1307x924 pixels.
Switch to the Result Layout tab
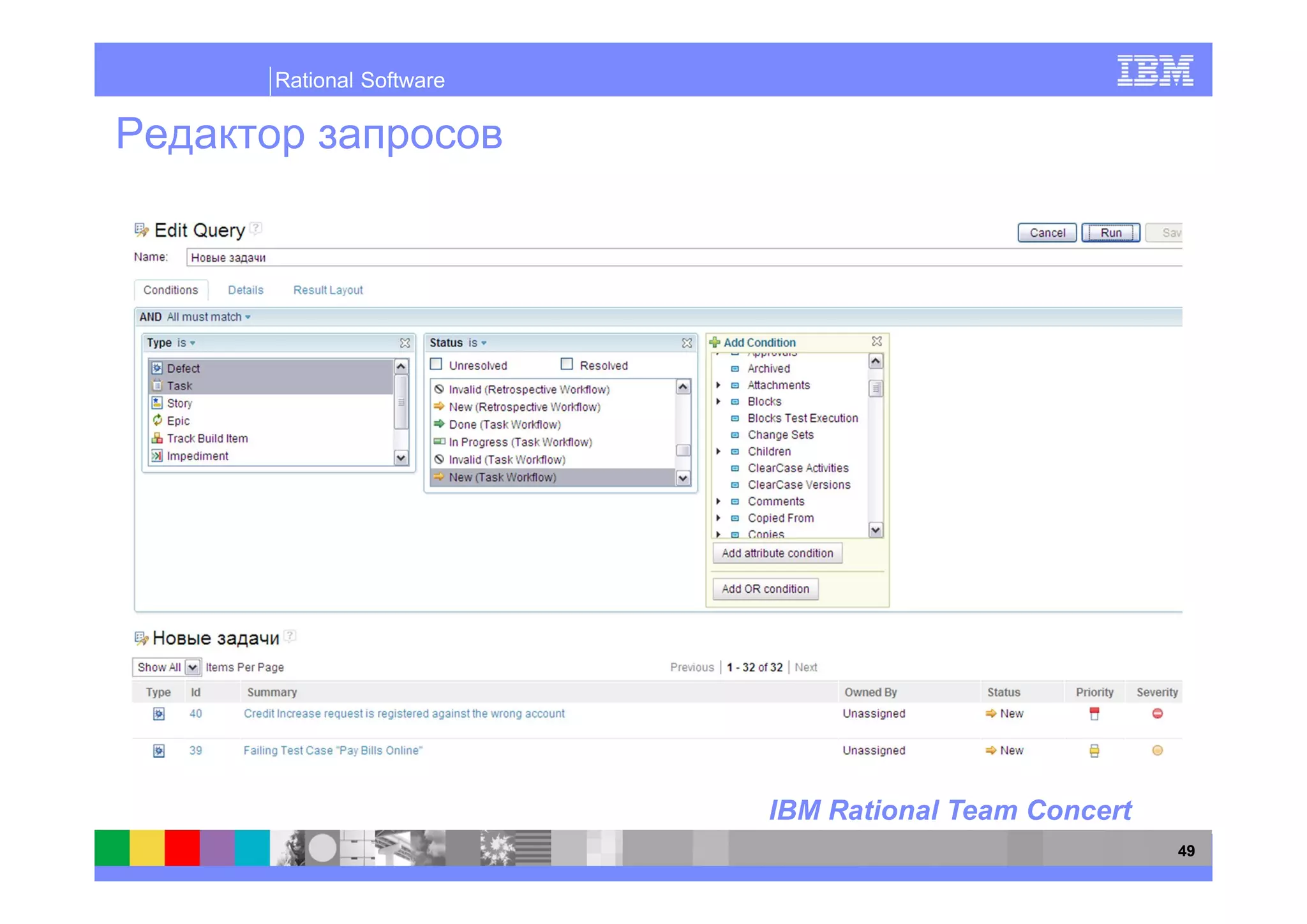tap(328, 290)
